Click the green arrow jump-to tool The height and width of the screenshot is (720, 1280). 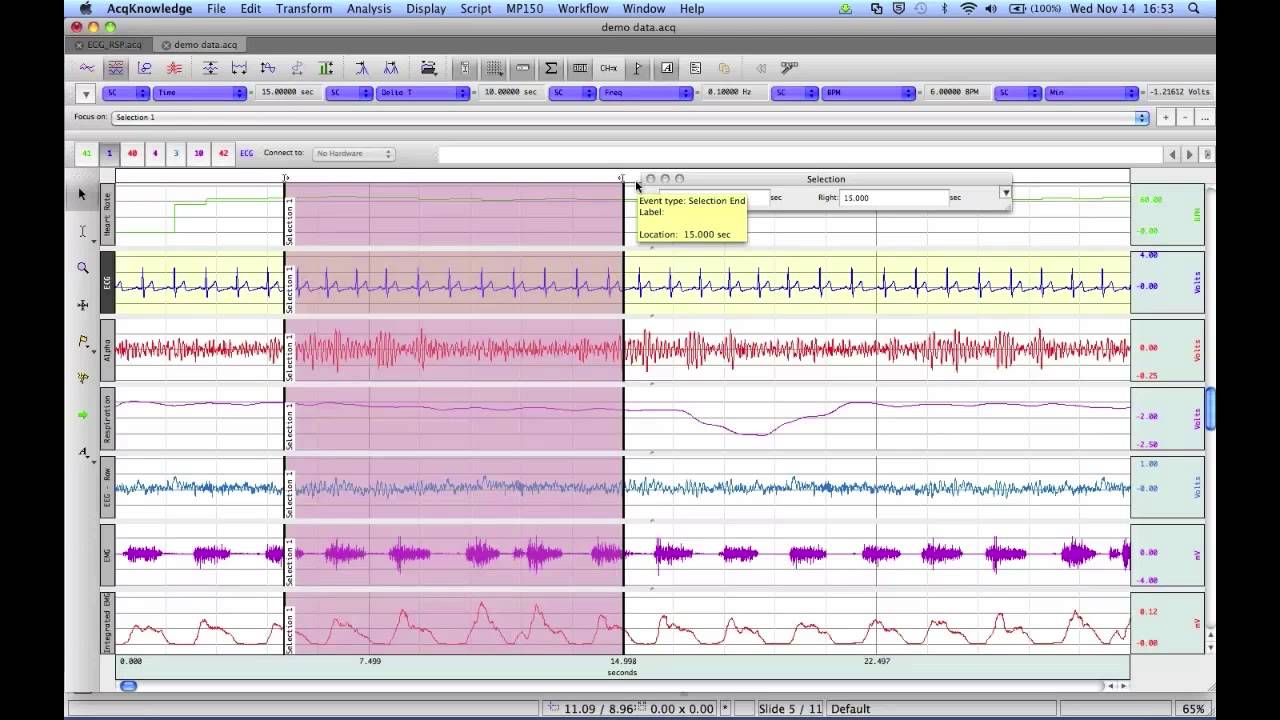(83, 415)
